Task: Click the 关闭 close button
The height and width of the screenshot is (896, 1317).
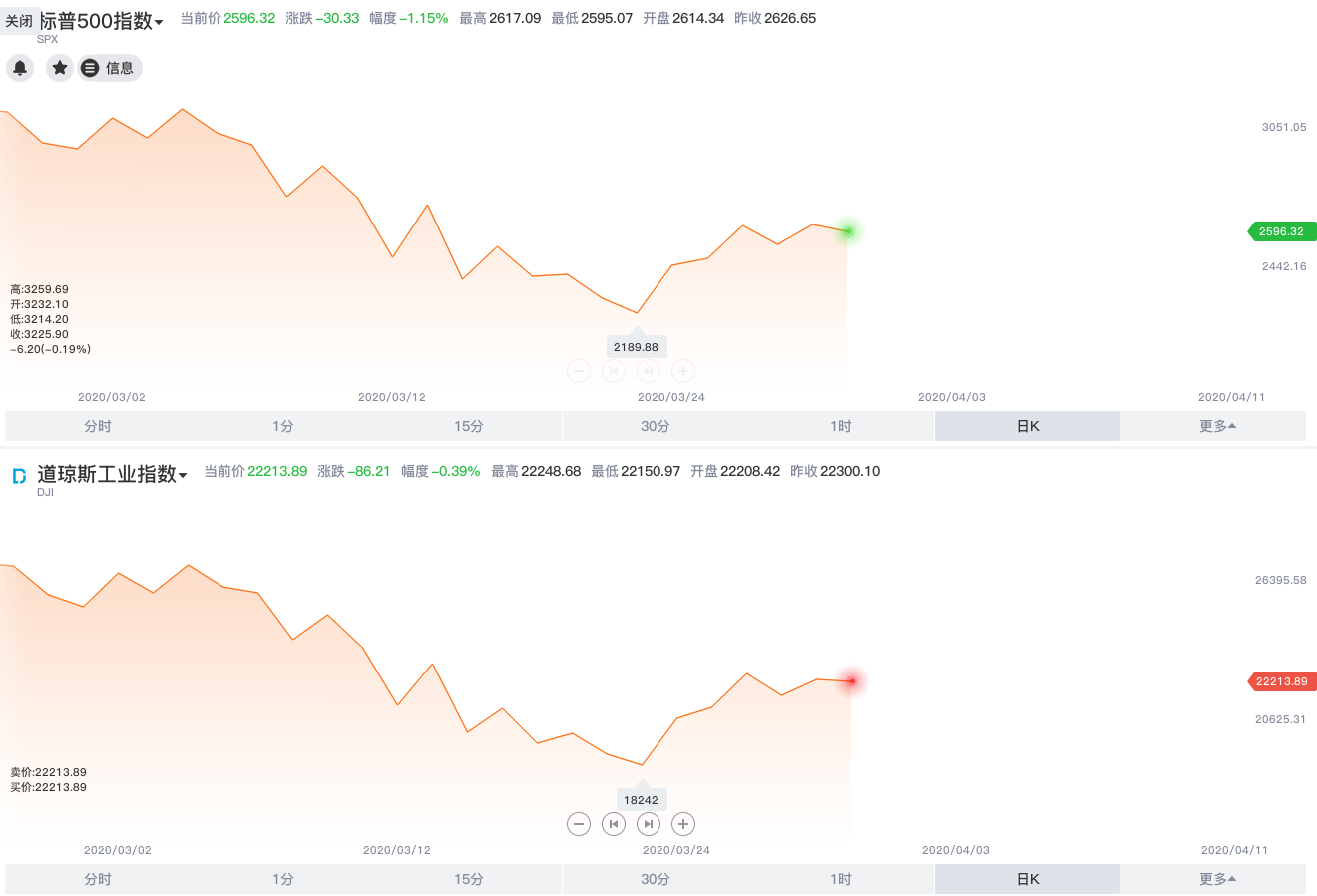Action: (19, 21)
